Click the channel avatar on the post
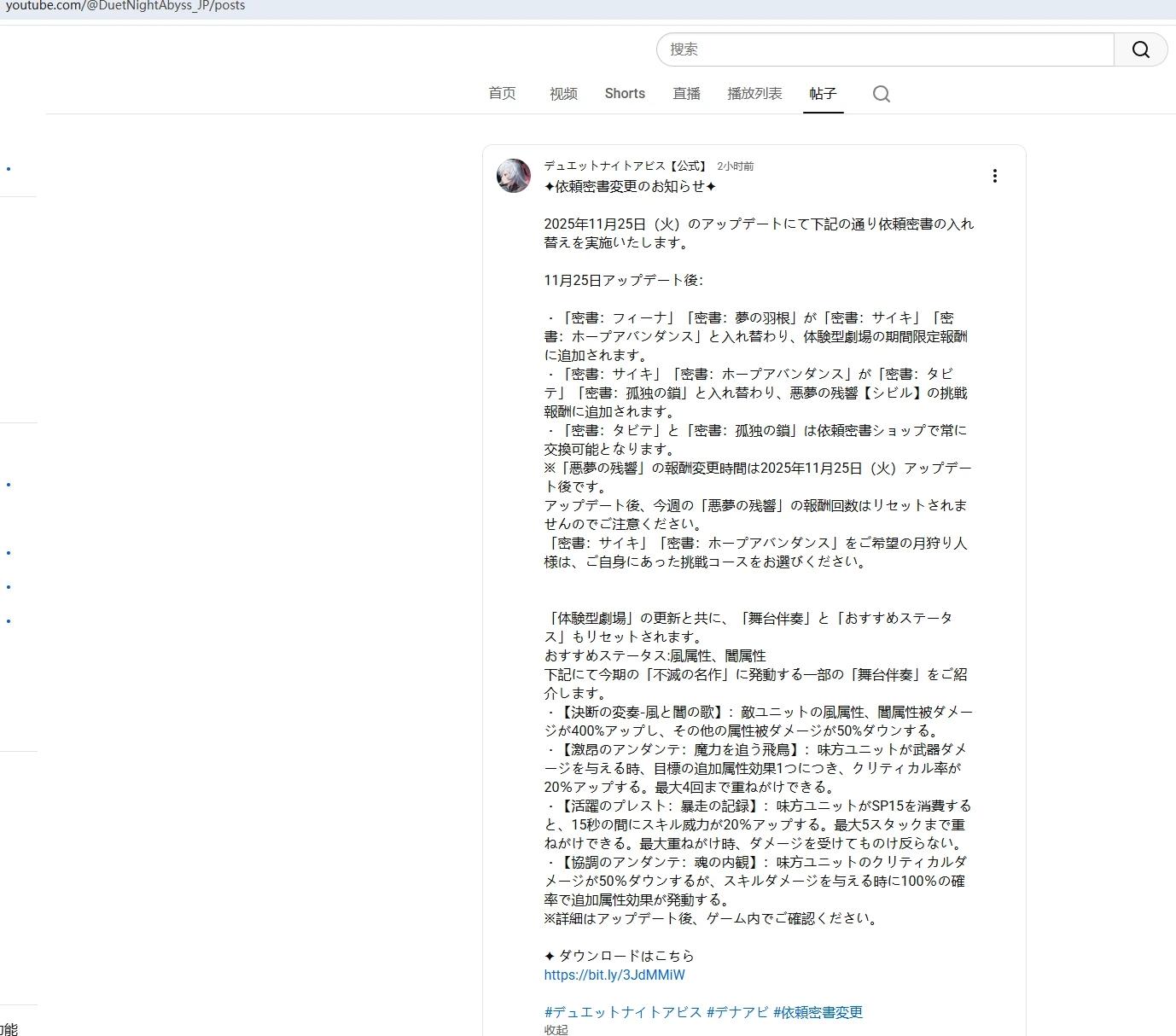Screen dimensions: 1176x1036 click(514, 176)
